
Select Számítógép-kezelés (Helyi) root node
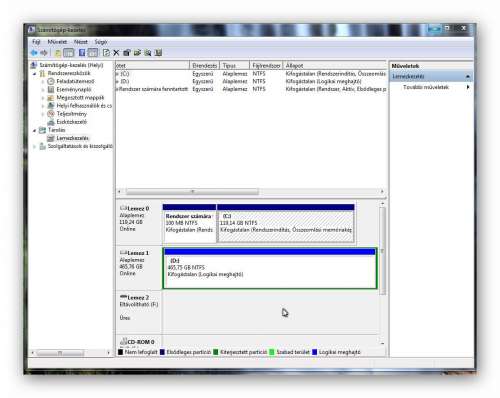click(x=71, y=65)
